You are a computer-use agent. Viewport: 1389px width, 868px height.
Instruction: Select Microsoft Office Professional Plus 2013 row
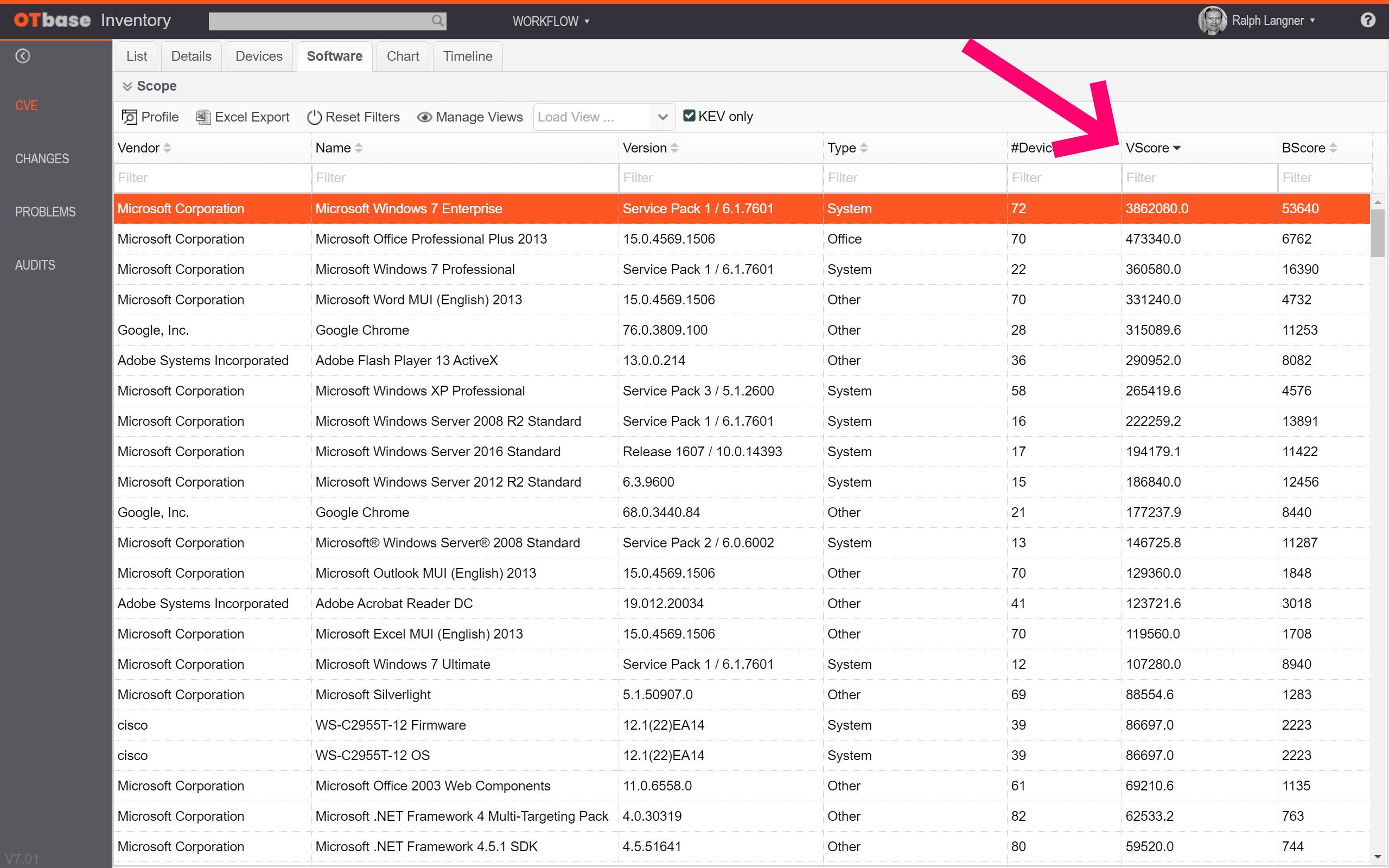(x=742, y=239)
